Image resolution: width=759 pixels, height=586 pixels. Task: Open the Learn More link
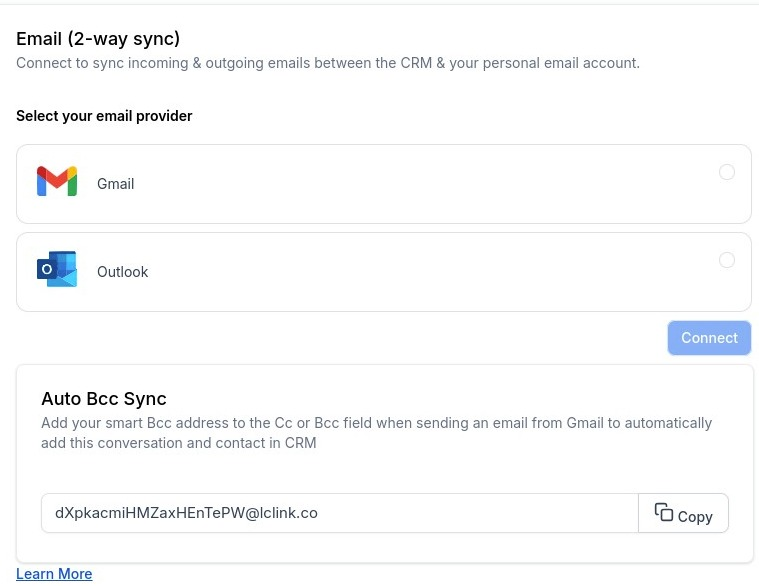click(54, 574)
